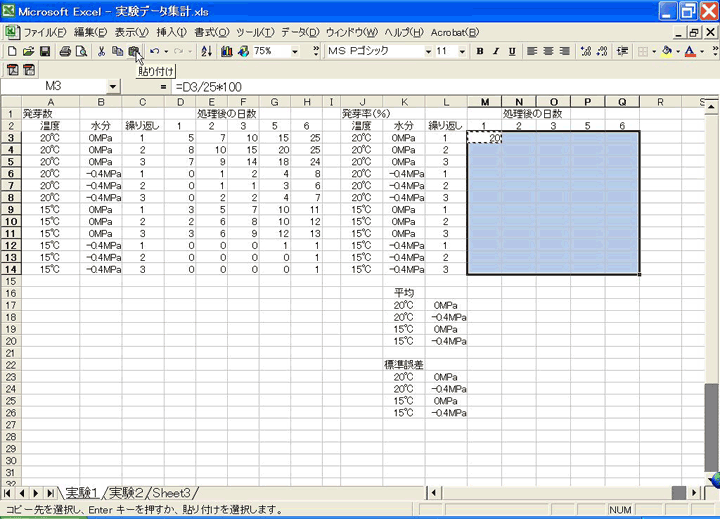Viewport: 720px width, 519px height.
Task: Expand the font size dropdown
Action: point(462,51)
